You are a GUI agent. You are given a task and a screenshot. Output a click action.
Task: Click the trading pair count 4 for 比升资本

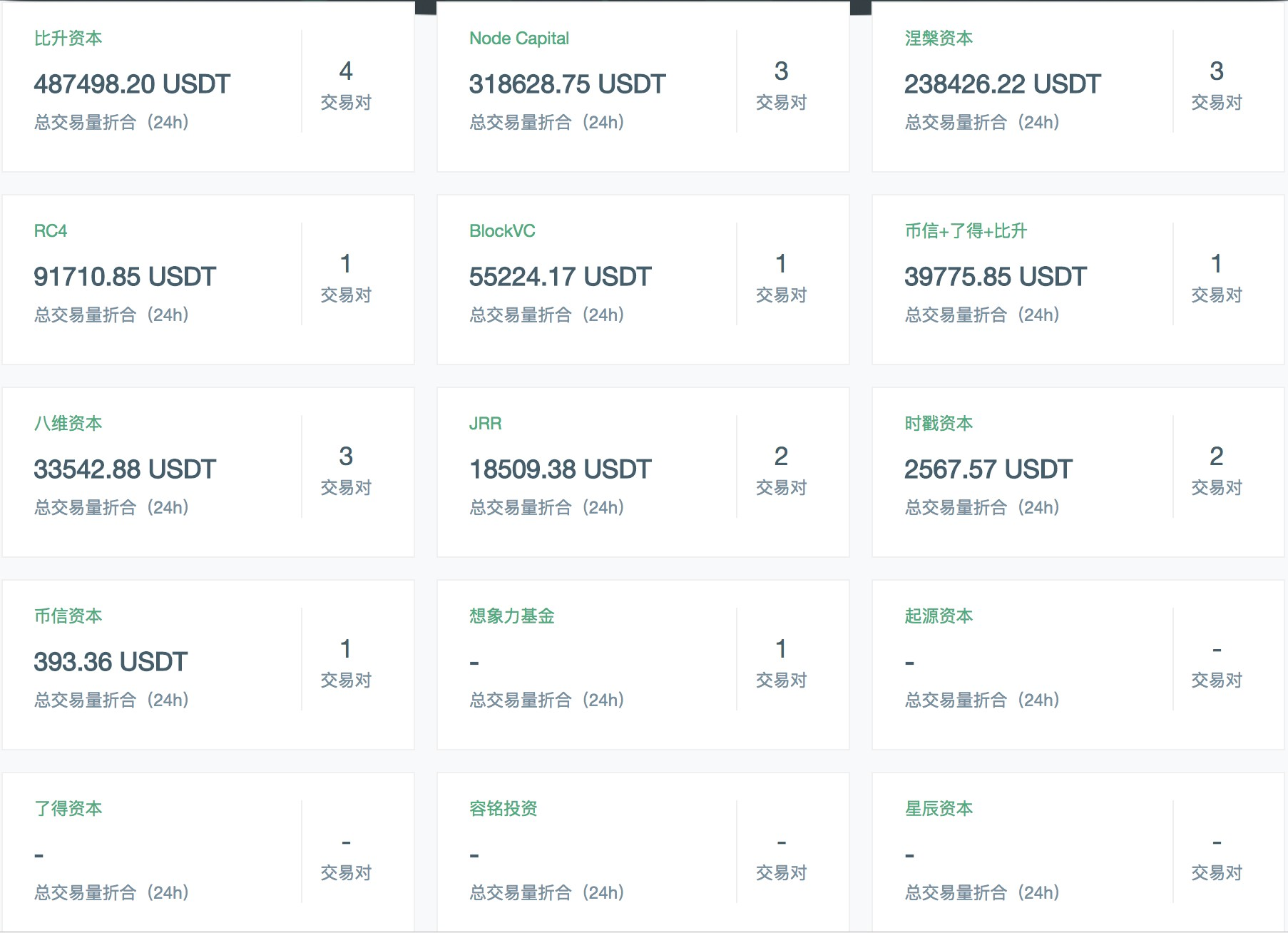point(346,71)
